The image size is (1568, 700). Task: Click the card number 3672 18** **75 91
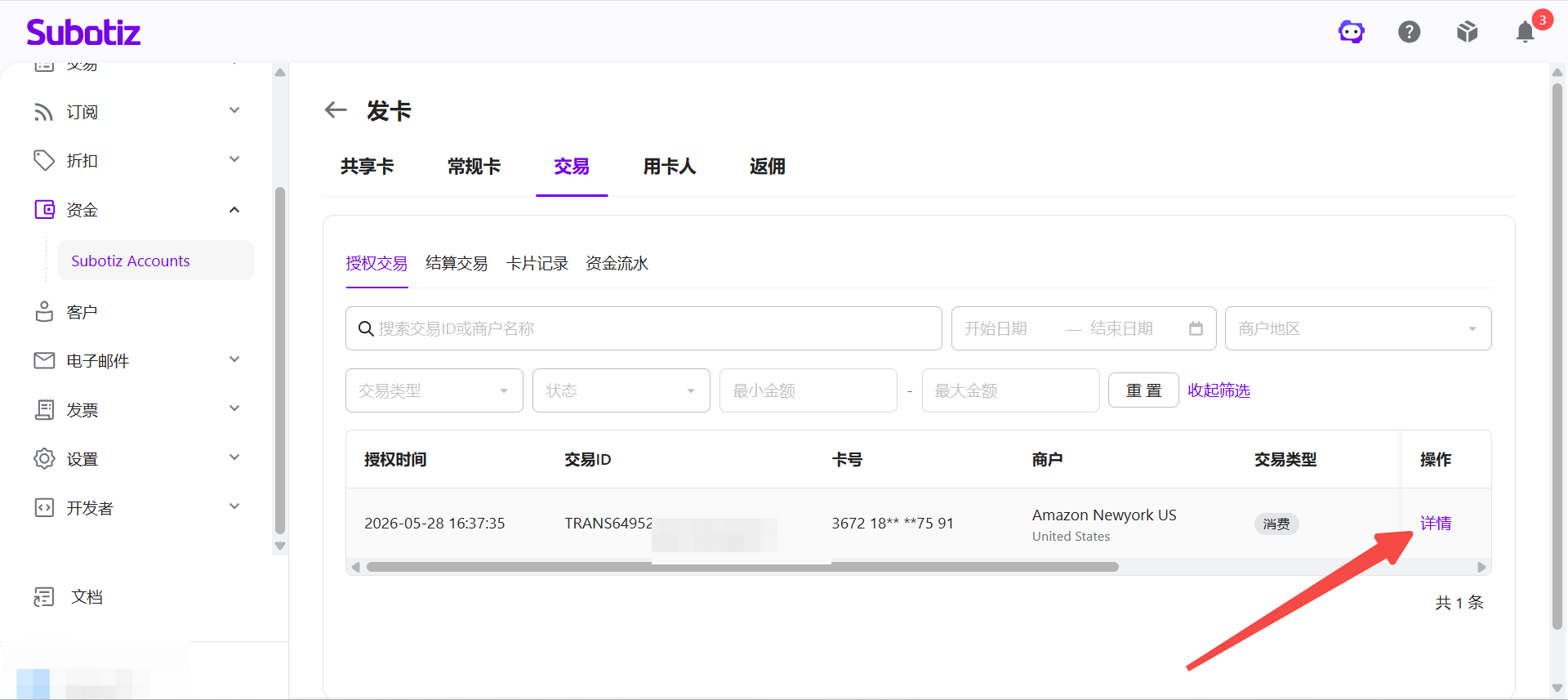click(893, 523)
